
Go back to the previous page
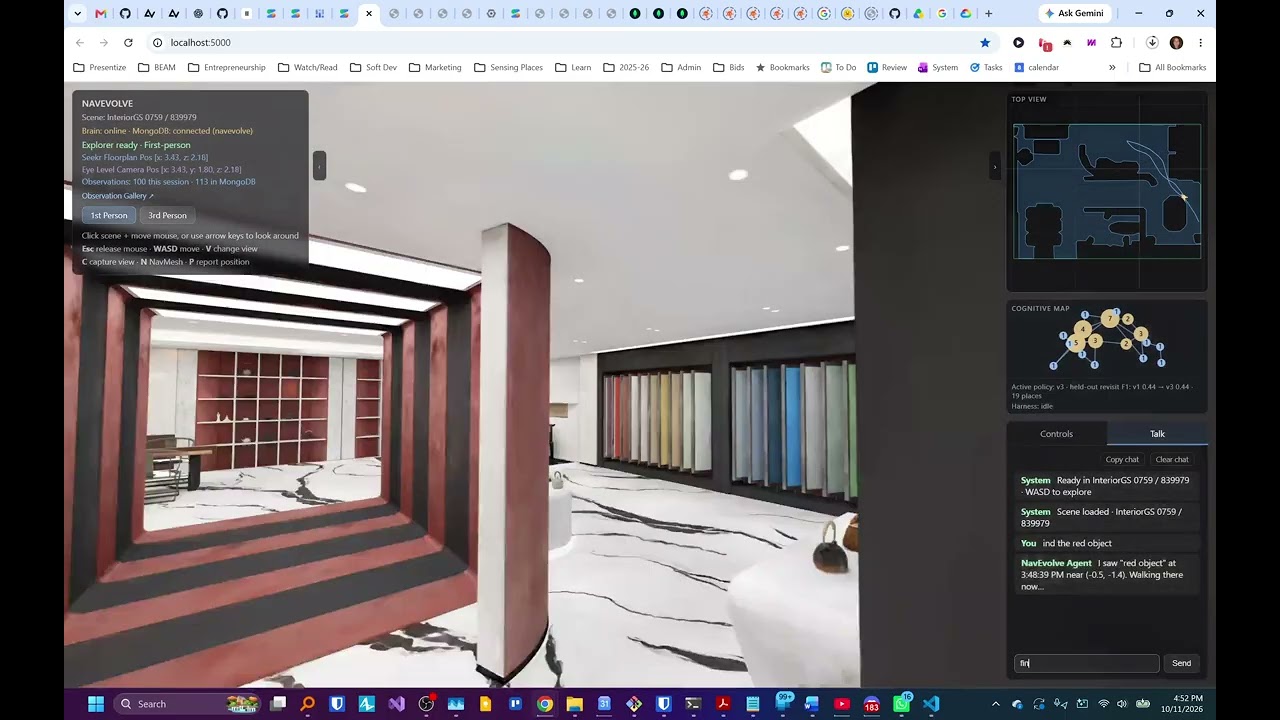(80, 43)
